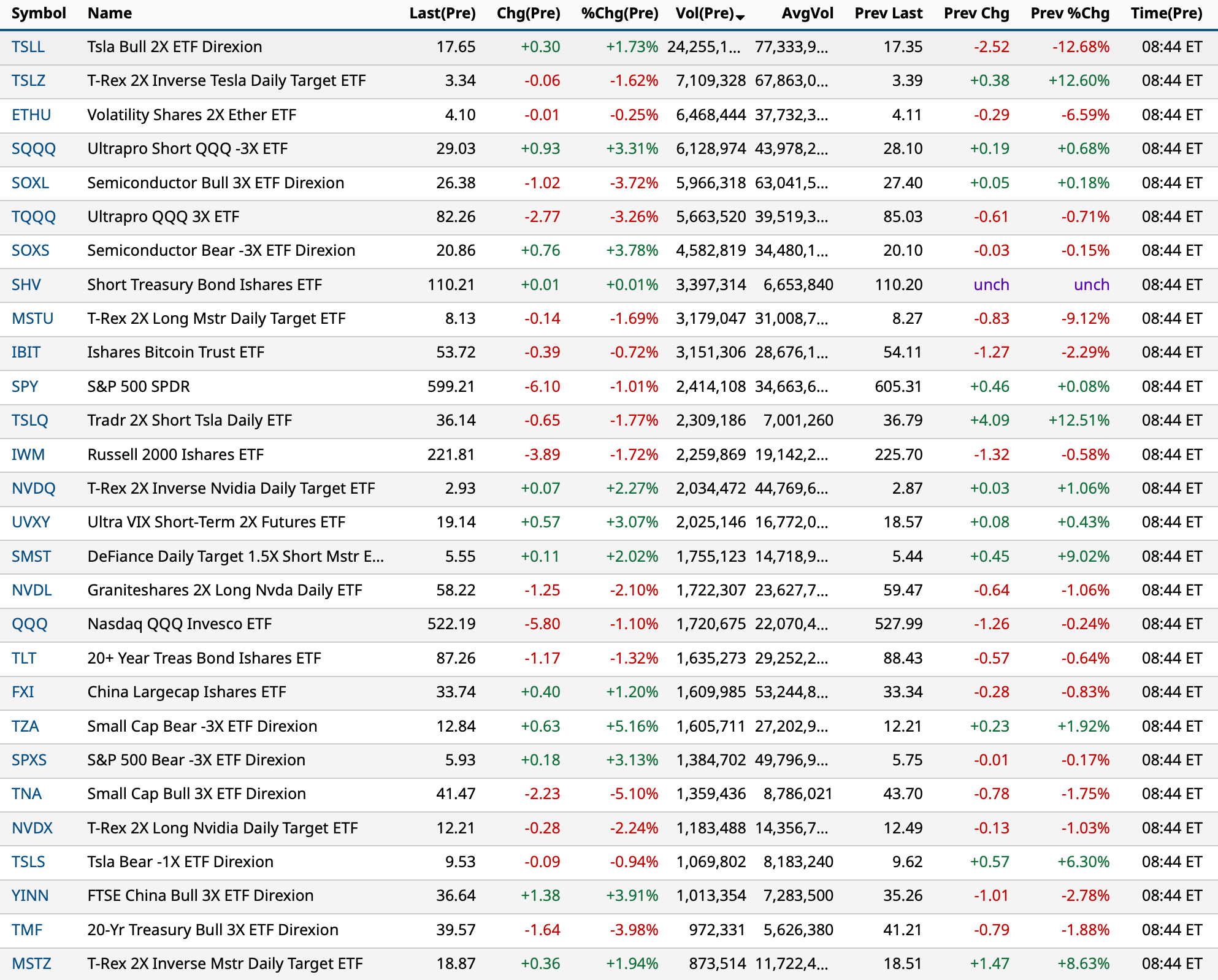Sort by the Name column header

tap(109, 13)
